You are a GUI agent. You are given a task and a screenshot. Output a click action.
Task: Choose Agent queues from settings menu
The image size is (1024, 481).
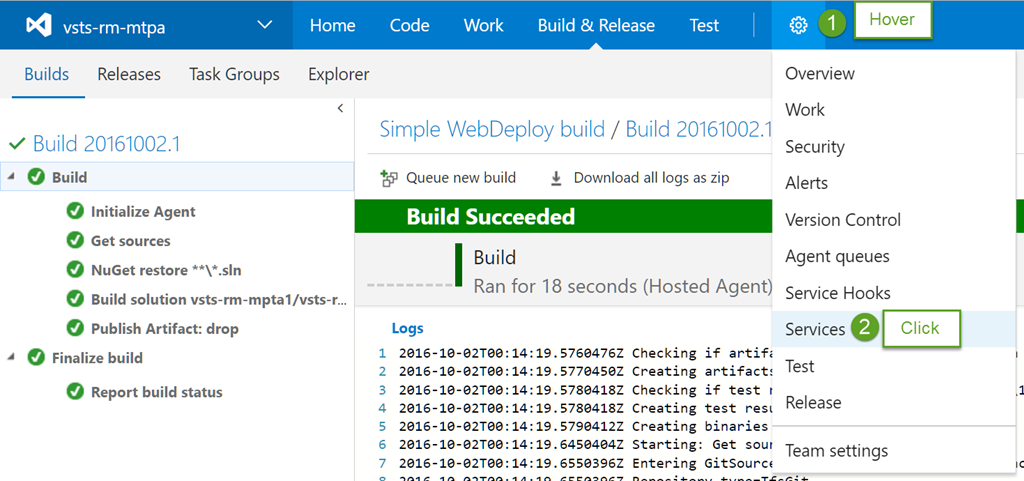[x=837, y=256]
